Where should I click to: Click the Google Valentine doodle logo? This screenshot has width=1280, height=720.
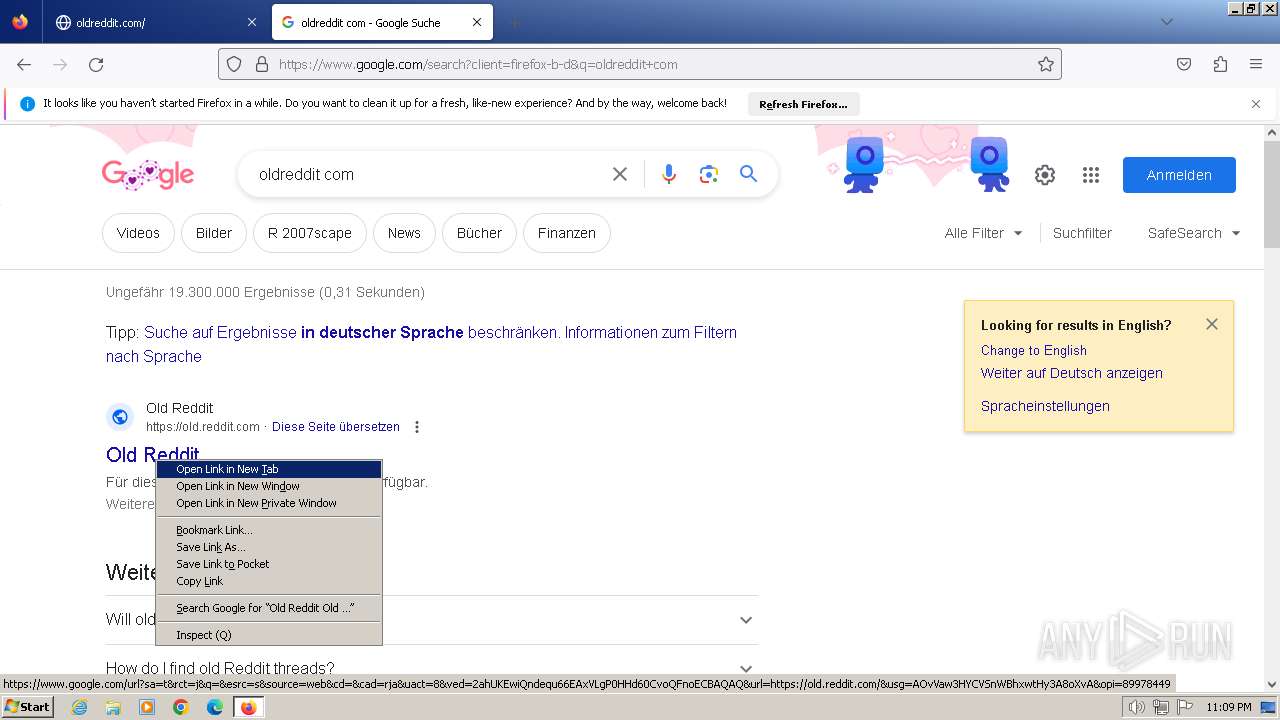click(148, 174)
